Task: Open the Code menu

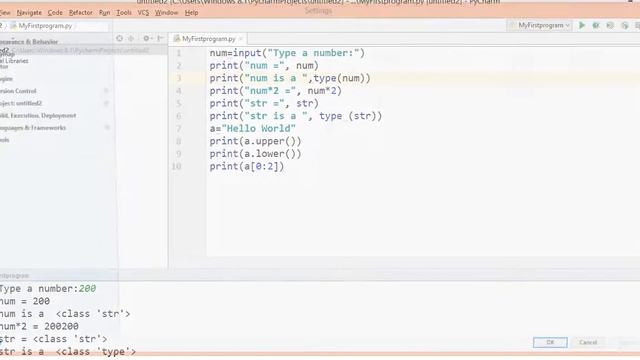Action: (55, 13)
